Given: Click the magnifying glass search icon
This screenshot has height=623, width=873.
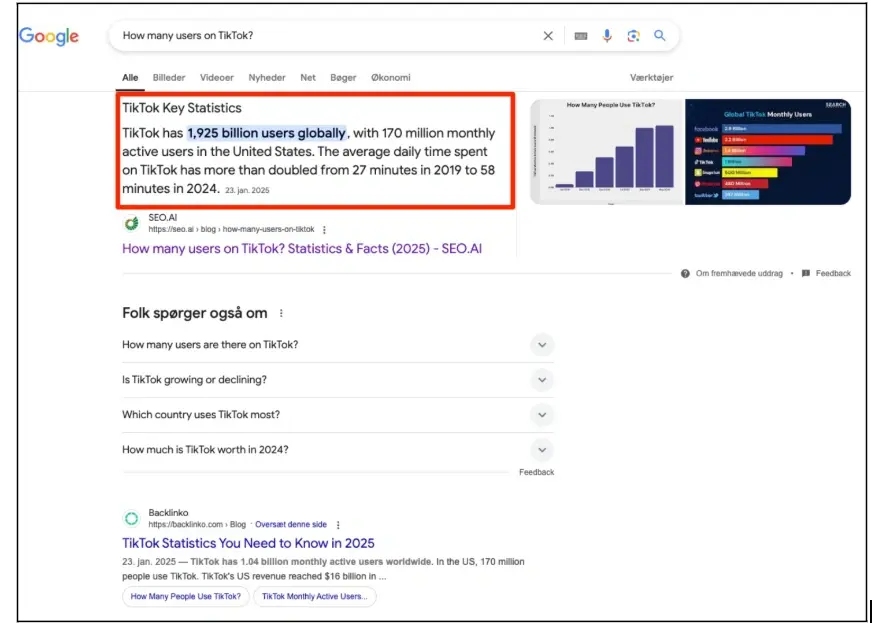Looking at the screenshot, I should 660,36.
